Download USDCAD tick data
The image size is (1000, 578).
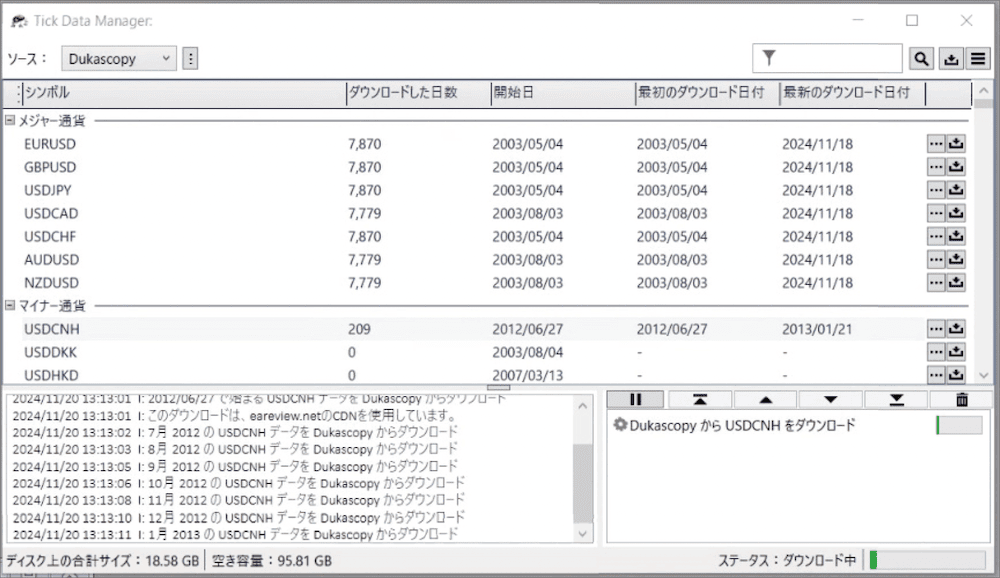pyautogui.click(x=955, y=213)
